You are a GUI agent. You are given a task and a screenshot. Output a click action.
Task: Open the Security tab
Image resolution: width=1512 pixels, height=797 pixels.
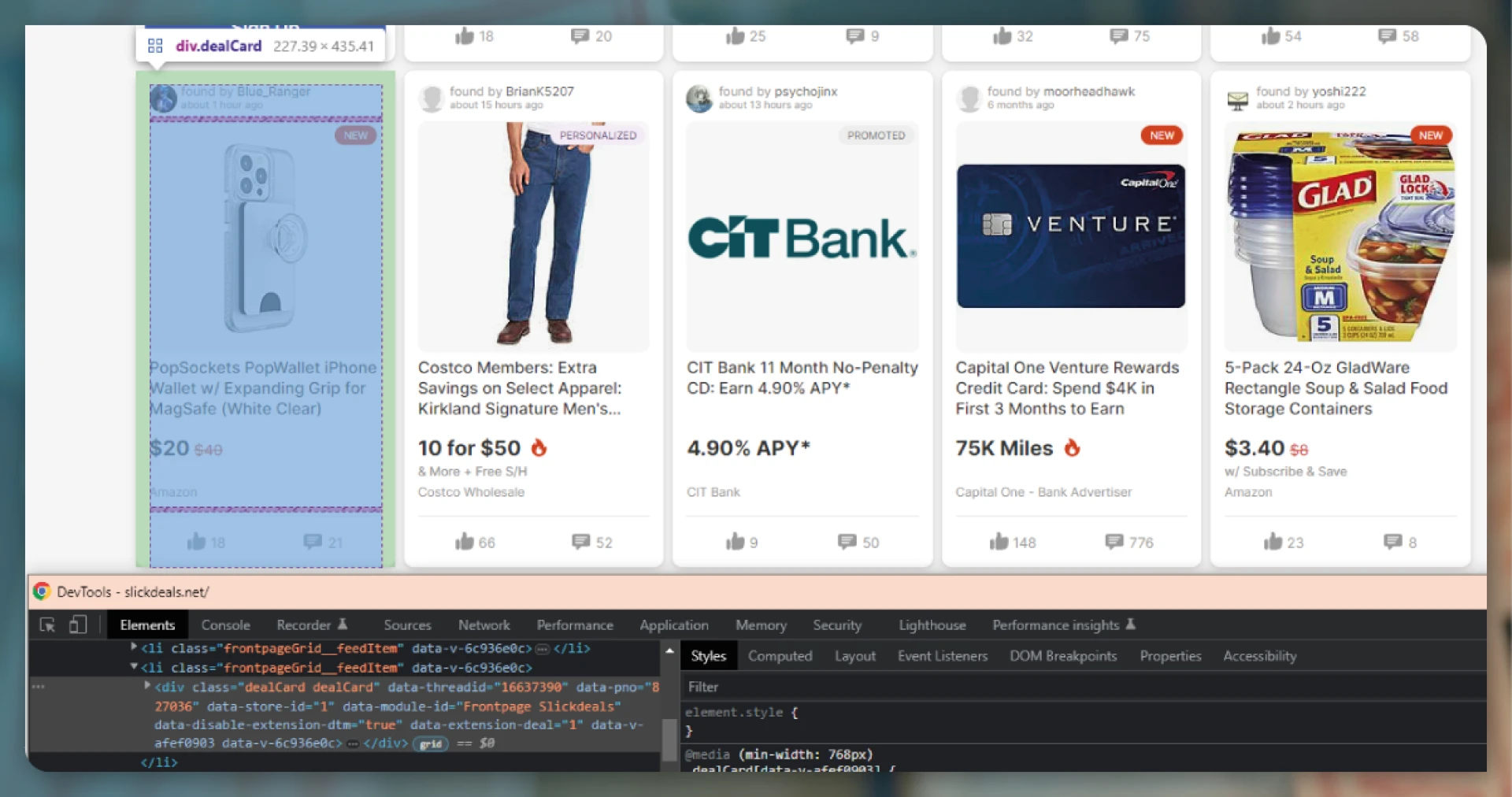[x=837, y=625]
